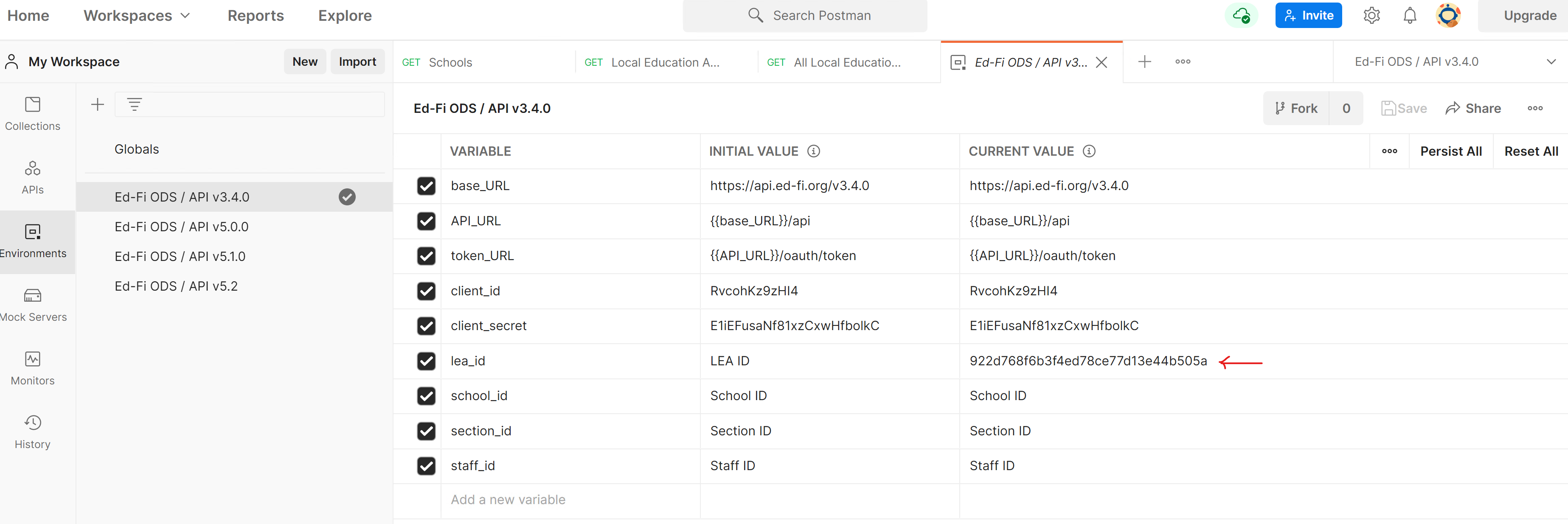
Task: Click Add a new variable field
Action: click(570, 500)
